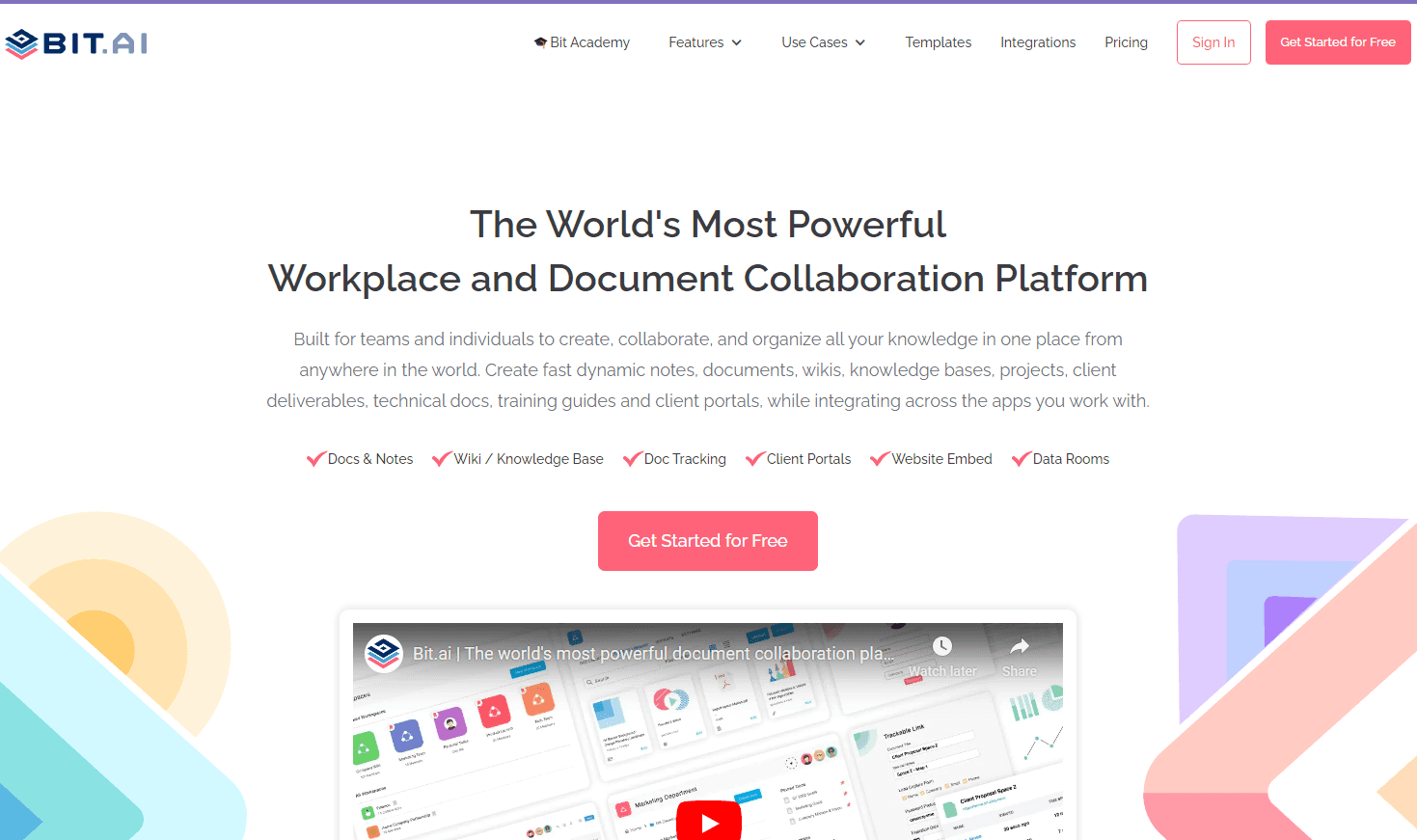This screenshot has height=840, width=1417.
Task: Select Wiki / Knowledge Base label
Action: (x=529, y=459)
